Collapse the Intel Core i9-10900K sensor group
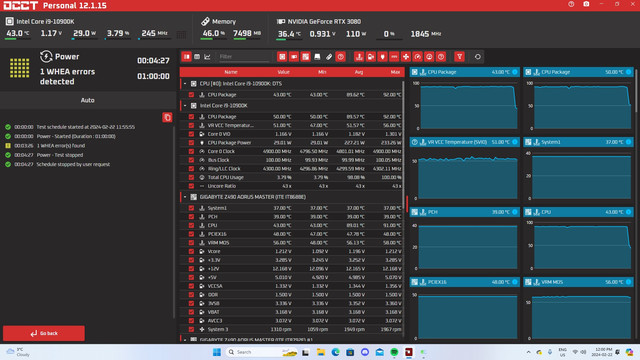Screen dimensions: 640x360 pyautogui.click(x=185, y=106)
